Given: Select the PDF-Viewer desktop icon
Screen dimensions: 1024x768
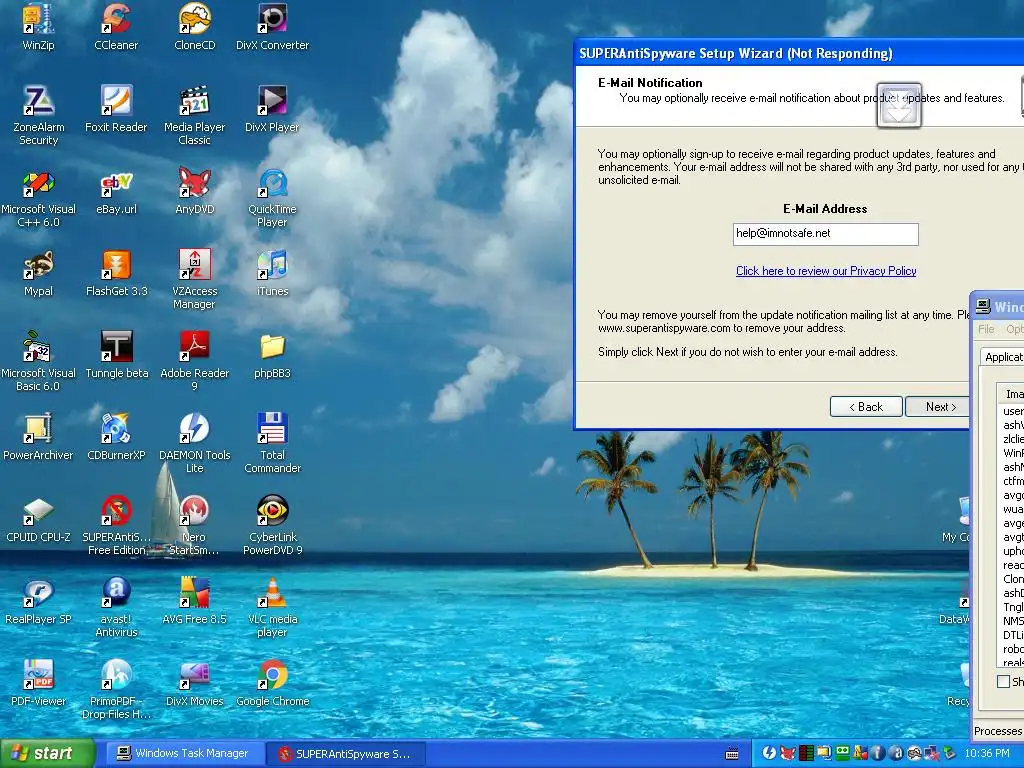Looking at the screenshot, I should 38,684.
